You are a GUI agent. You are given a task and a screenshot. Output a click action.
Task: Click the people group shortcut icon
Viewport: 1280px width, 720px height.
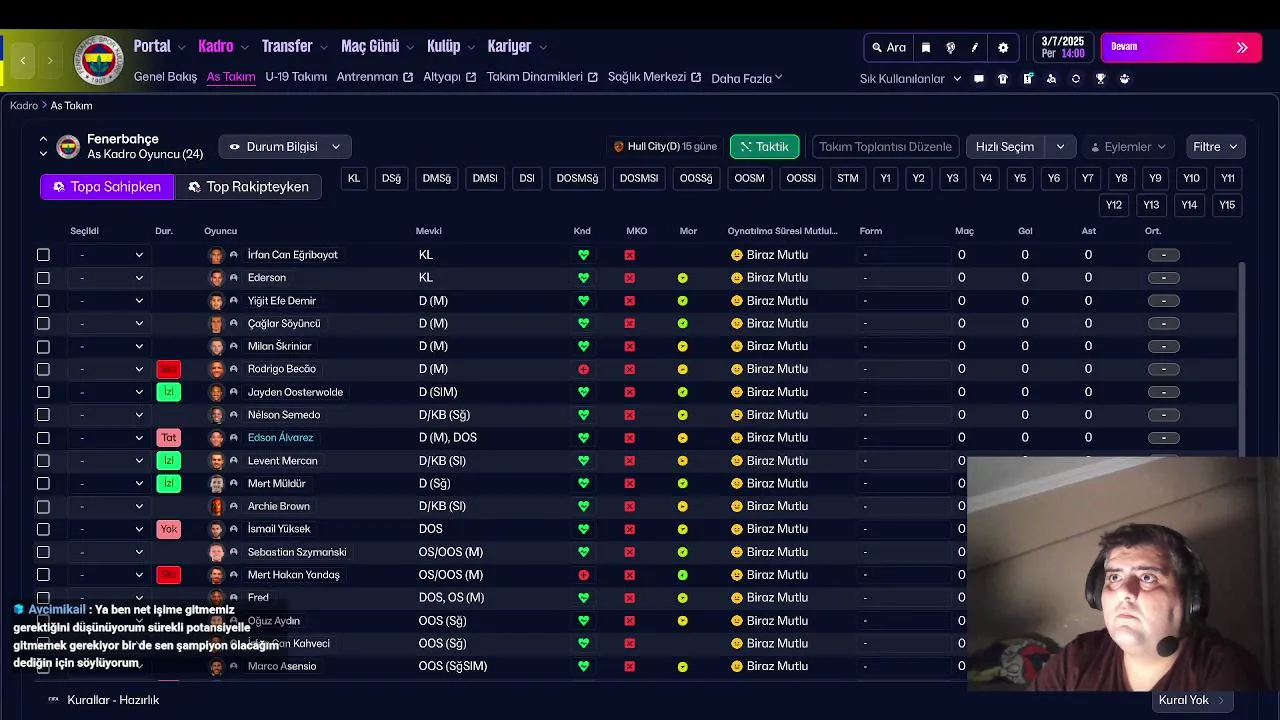pyautogui.click(x=1125, y=78)
